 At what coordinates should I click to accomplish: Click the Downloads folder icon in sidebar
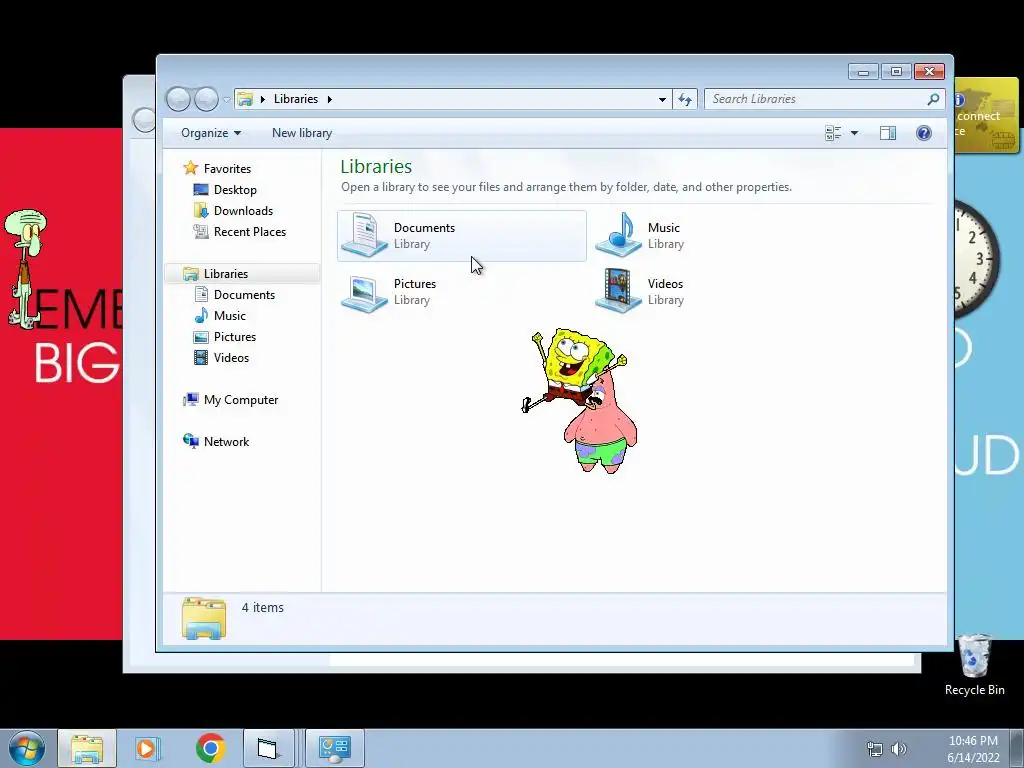(201, 210)
